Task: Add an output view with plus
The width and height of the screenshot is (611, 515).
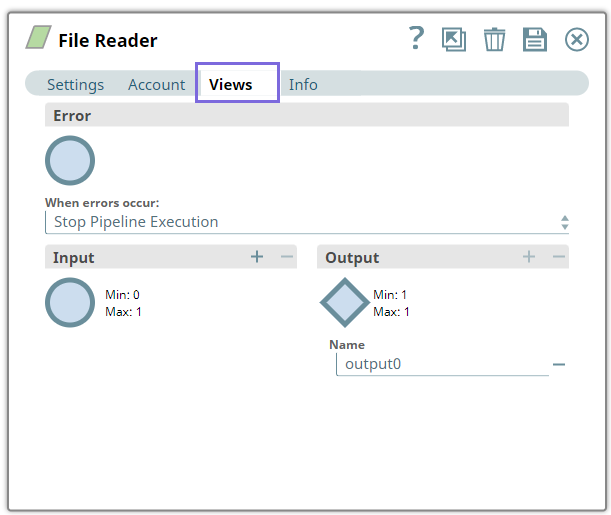Action: pyautogui.click(x=529, y=257)
